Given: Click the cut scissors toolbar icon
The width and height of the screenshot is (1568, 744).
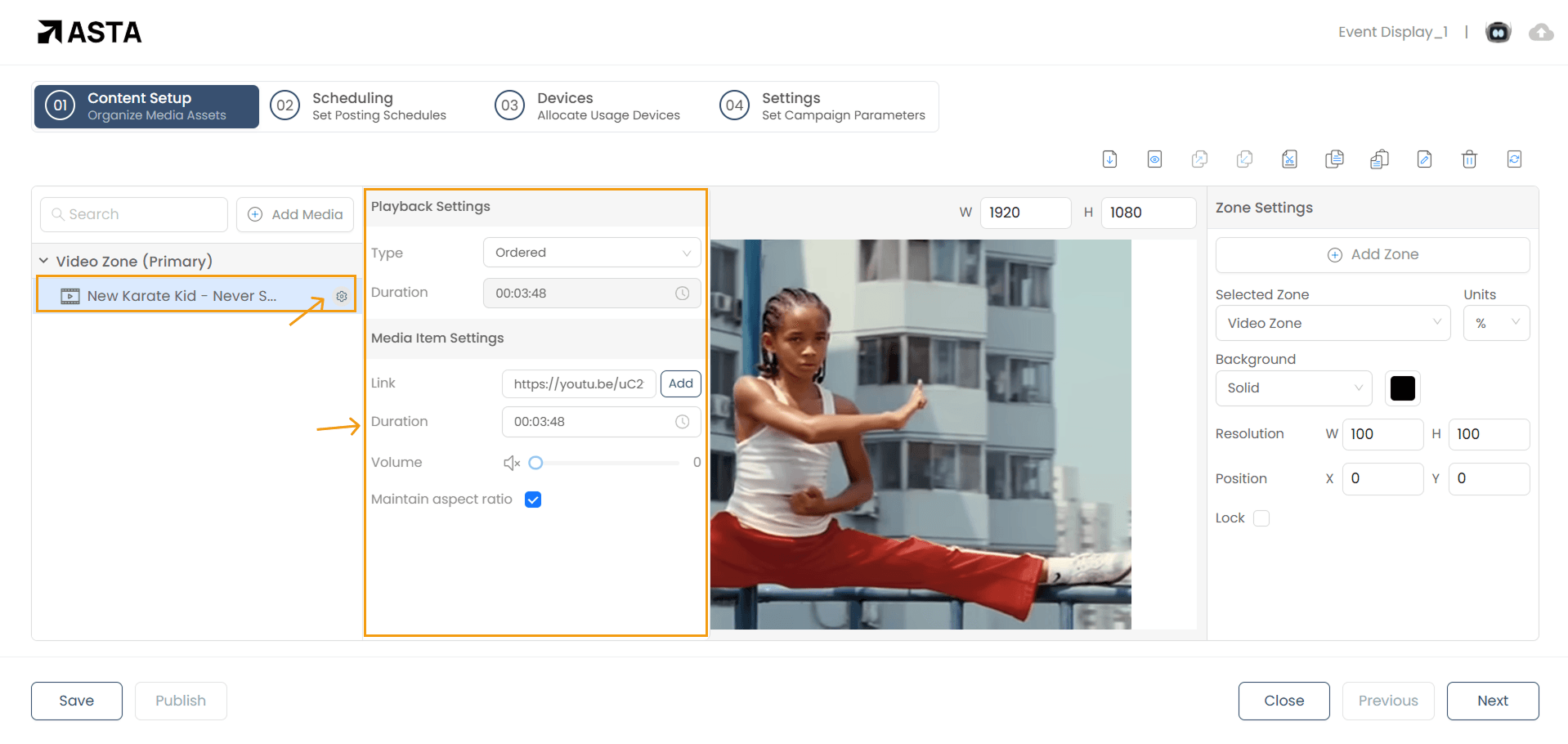Looking at the screenshot, I should pyautogui.click(x=1289, y=159).
